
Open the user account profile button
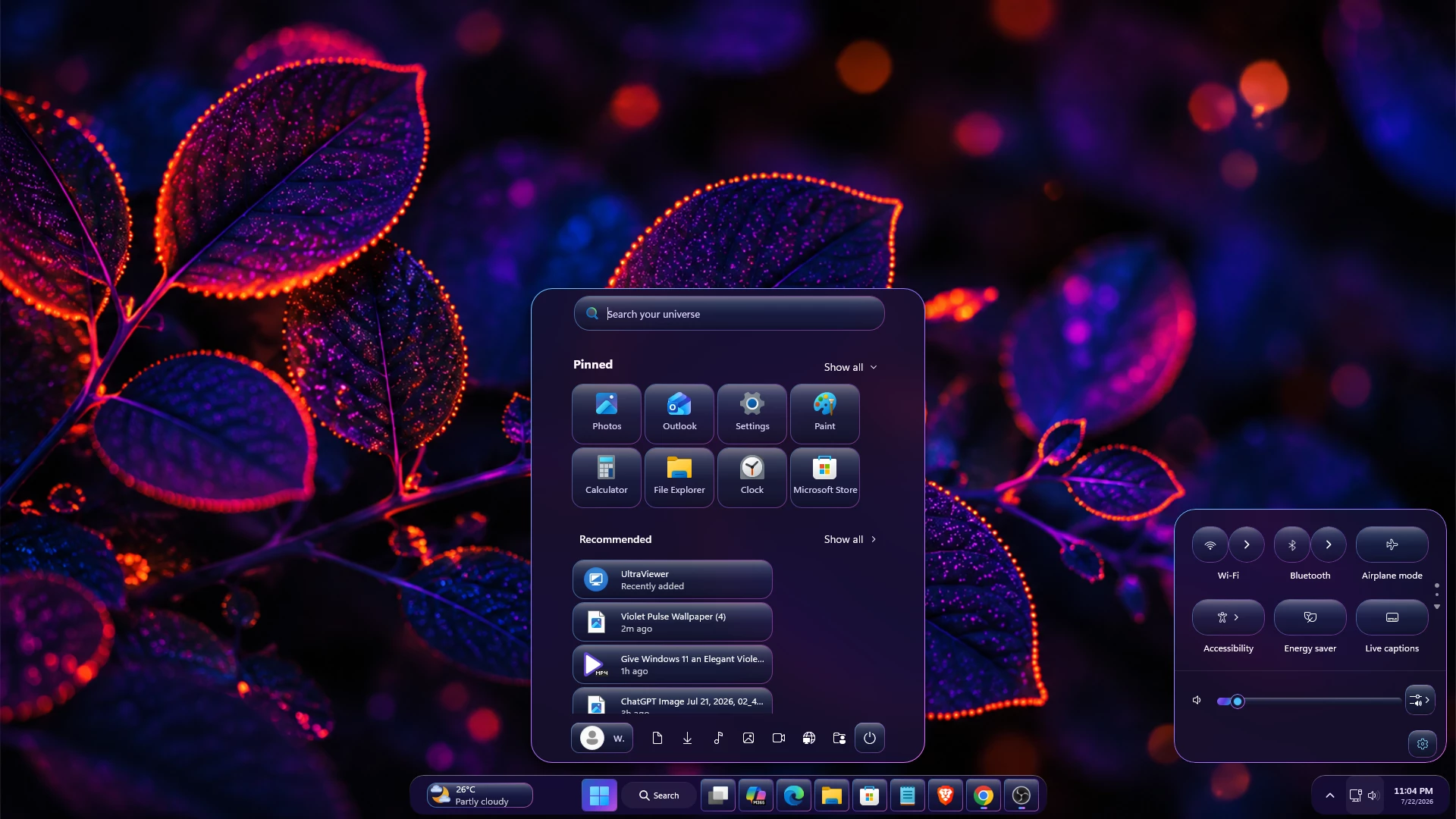(602, 738)
